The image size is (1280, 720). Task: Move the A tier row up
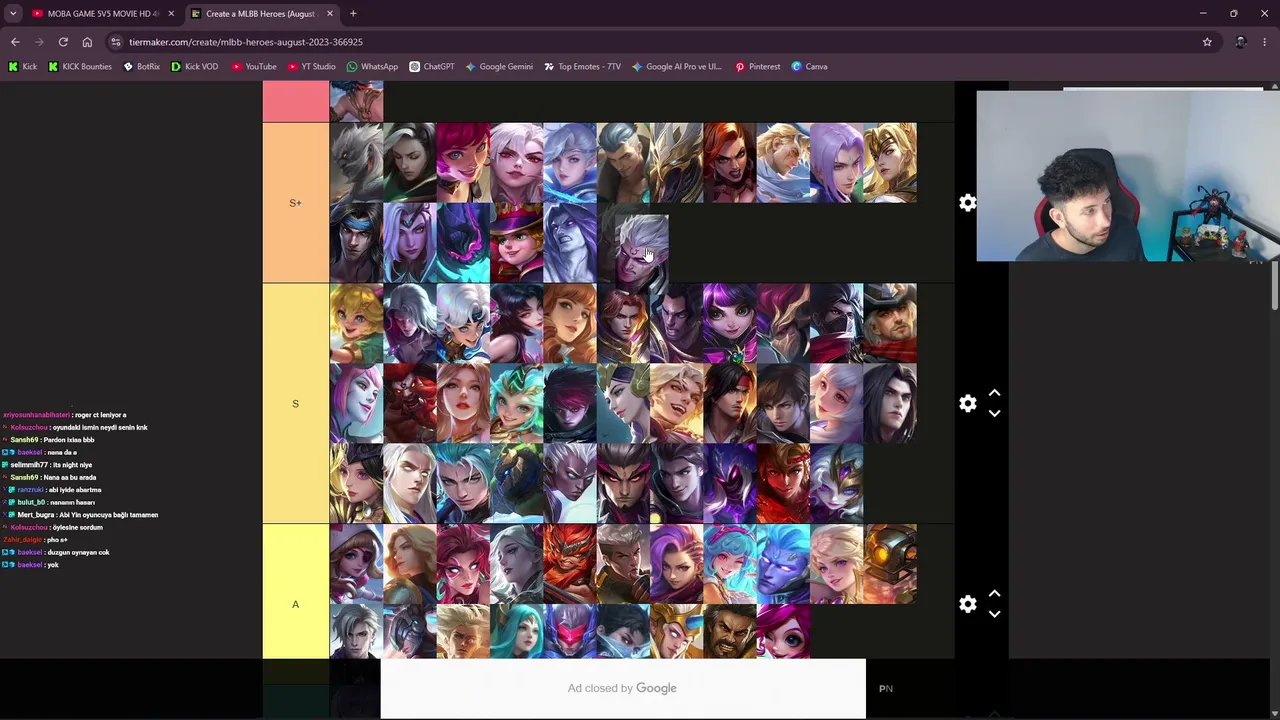994,594
